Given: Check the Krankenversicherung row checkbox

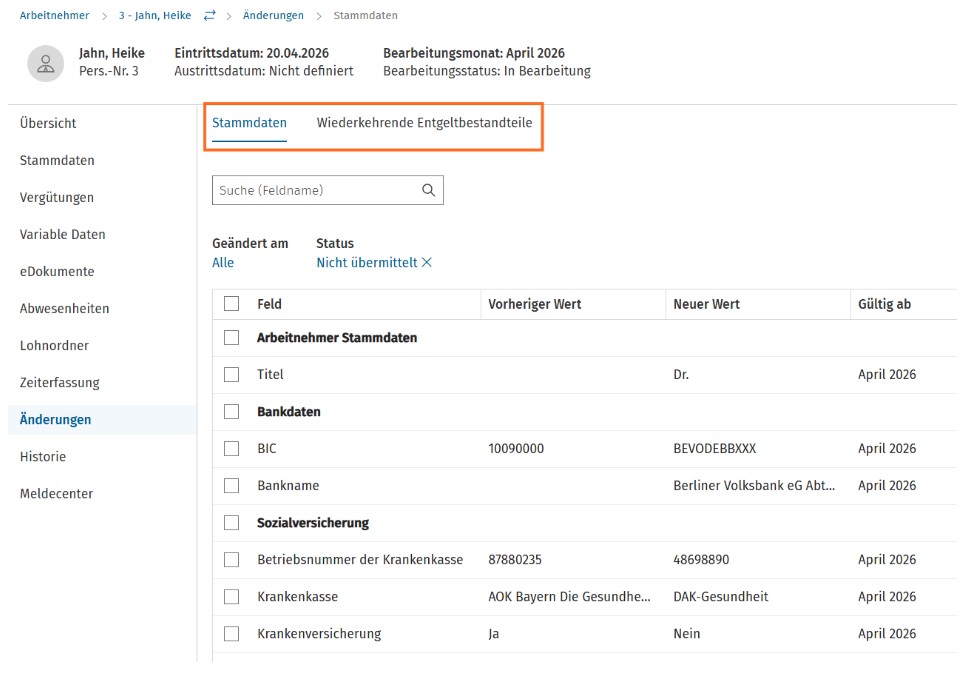Looking at the screenshot, I should point(232,633).
